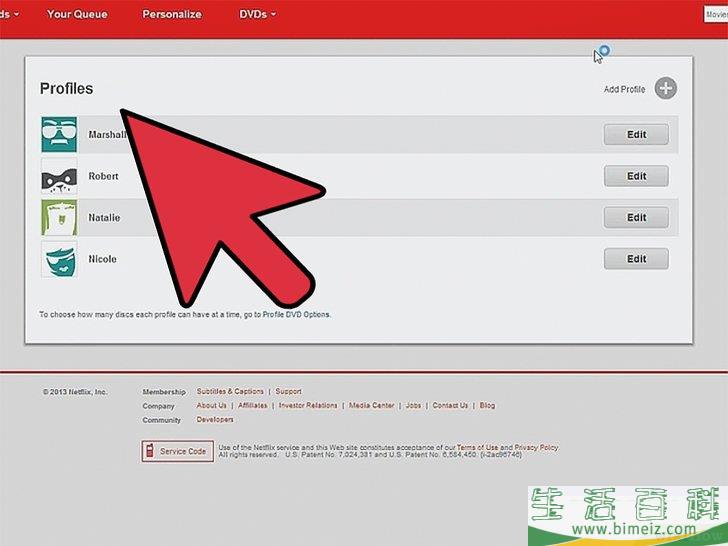Expand the DVDs dropdown menu
Screen dimensions: 728x546
(x=257, y=14)
